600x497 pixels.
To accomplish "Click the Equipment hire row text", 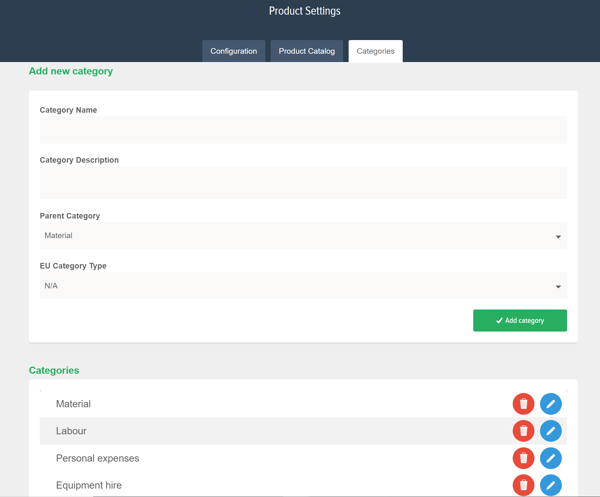I will (89, 485).
